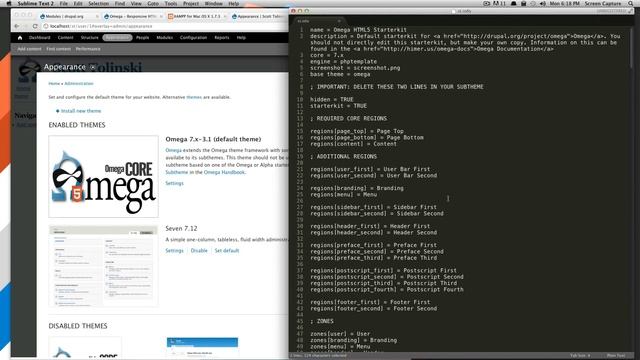
Task: Open the File menu
Action: [64, 3]
